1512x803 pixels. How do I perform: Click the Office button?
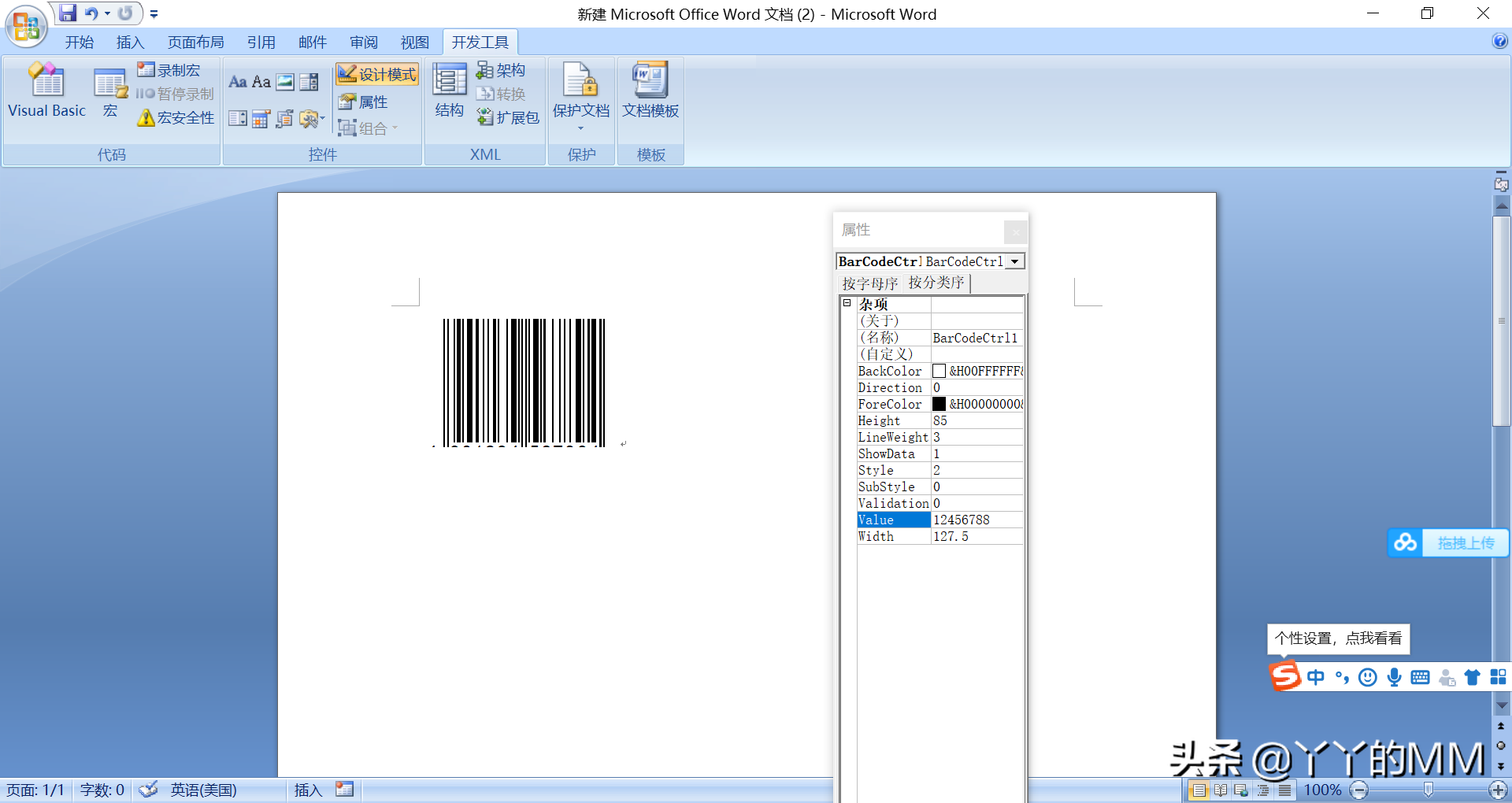click(x=26, y=26)
